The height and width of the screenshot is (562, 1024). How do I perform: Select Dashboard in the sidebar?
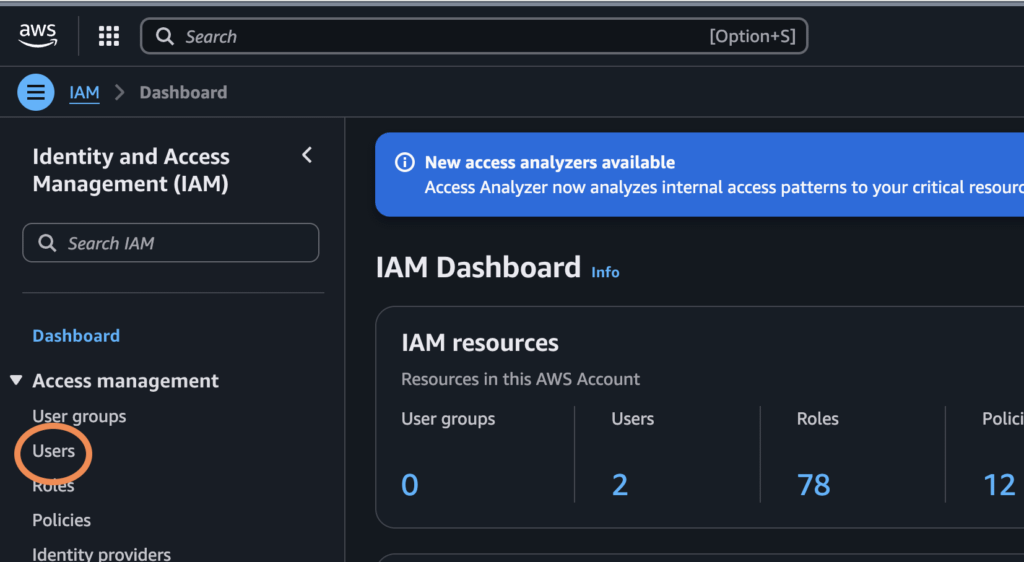[76, 336]
